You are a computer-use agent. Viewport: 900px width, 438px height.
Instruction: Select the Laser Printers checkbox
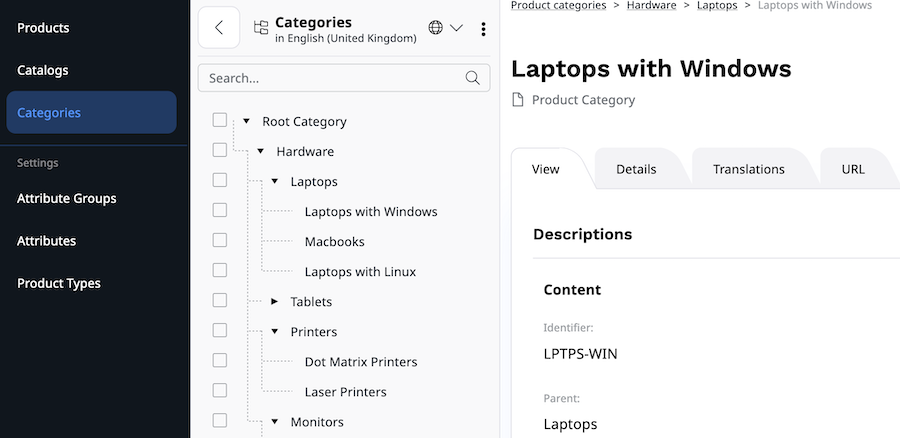click(220, 391)
